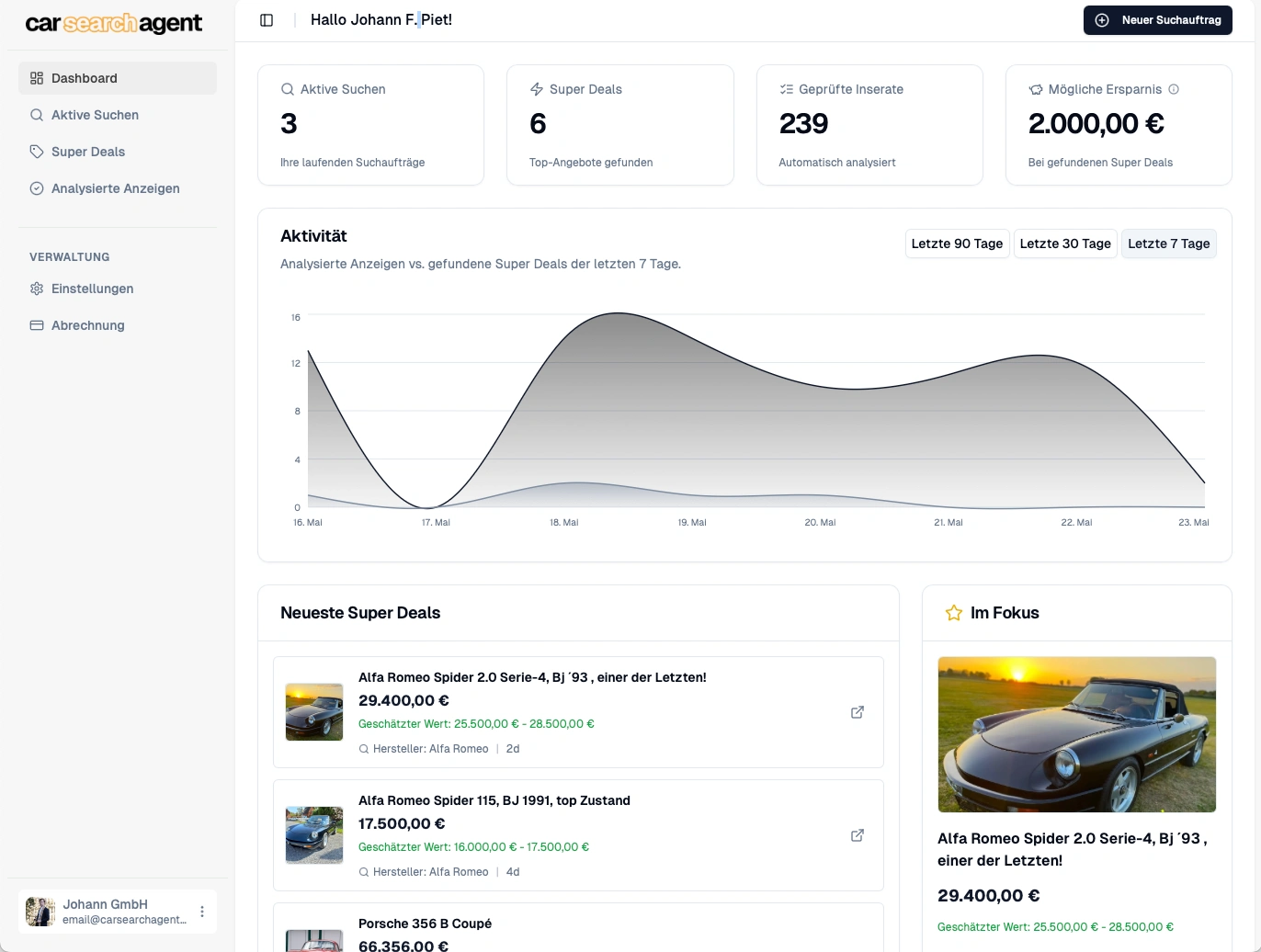Click the 17.500,00 € deal price
Screen dimensions: 1261x952
point(402,823)
